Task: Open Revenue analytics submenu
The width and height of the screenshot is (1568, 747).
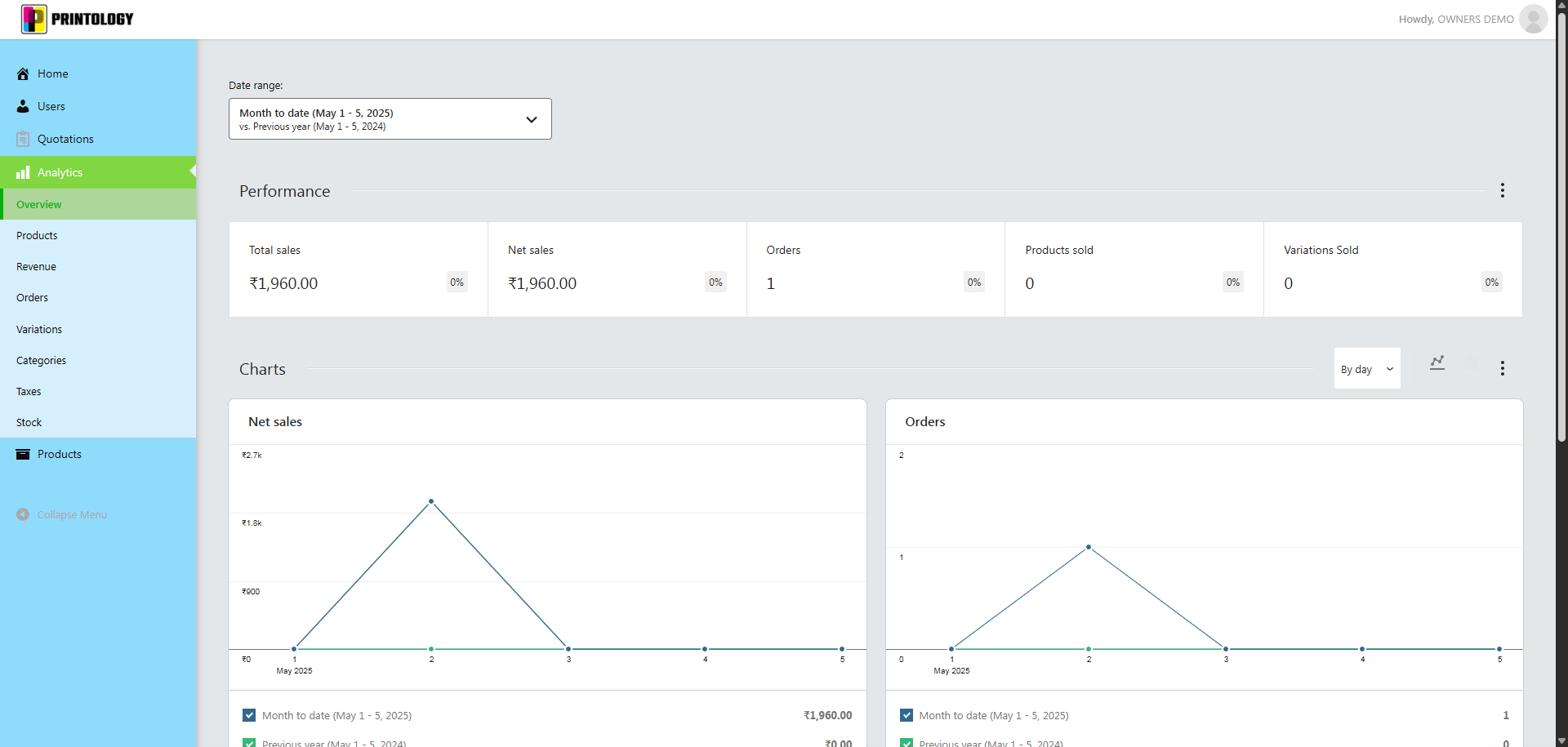Action: 98,266
